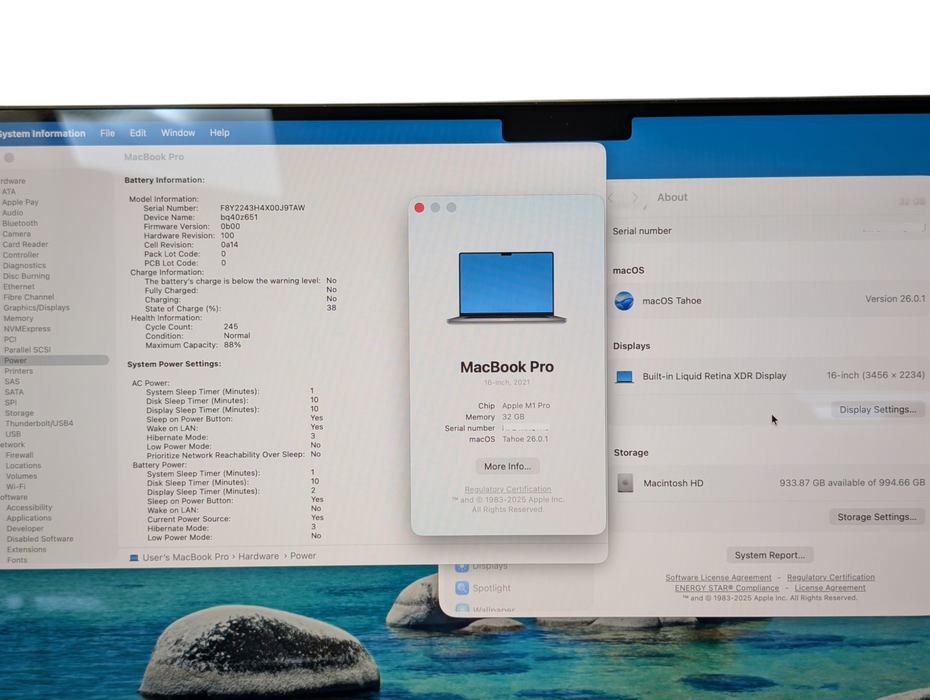Select Accessibility in the sidebar
This screenshot has height=700, width=930.
[29, 508]
